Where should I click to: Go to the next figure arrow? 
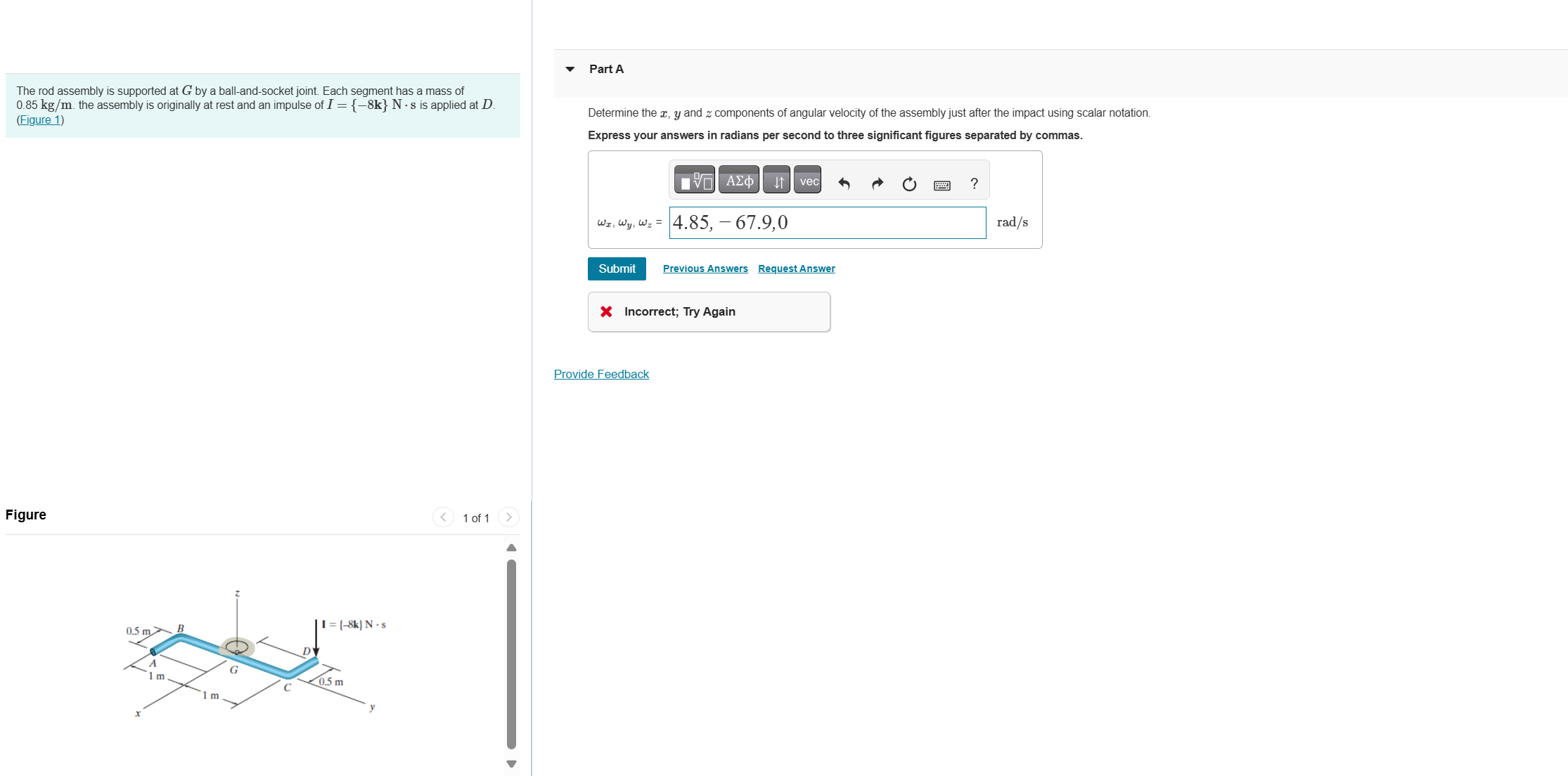click(508, 517)
